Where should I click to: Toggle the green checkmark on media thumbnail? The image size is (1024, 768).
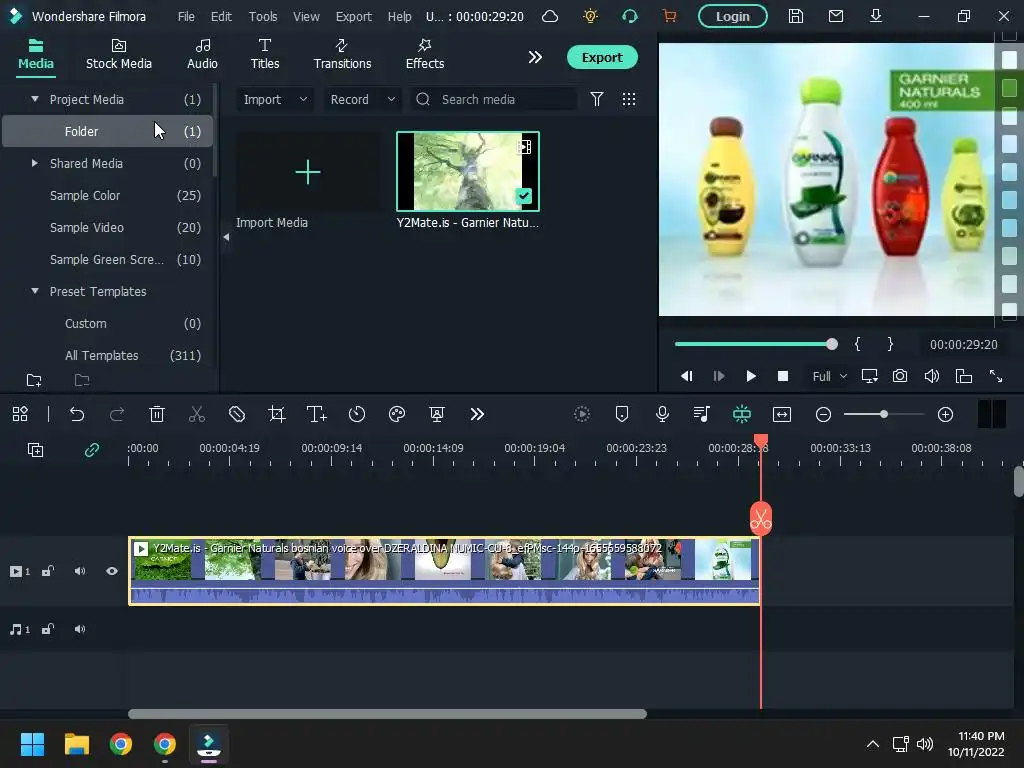click(x=524, y=195)
